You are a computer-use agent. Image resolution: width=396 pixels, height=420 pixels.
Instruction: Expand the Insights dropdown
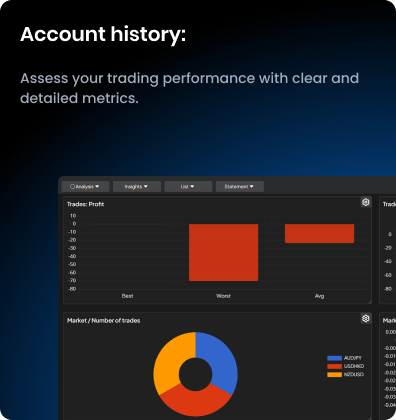[x=137, y=187]
